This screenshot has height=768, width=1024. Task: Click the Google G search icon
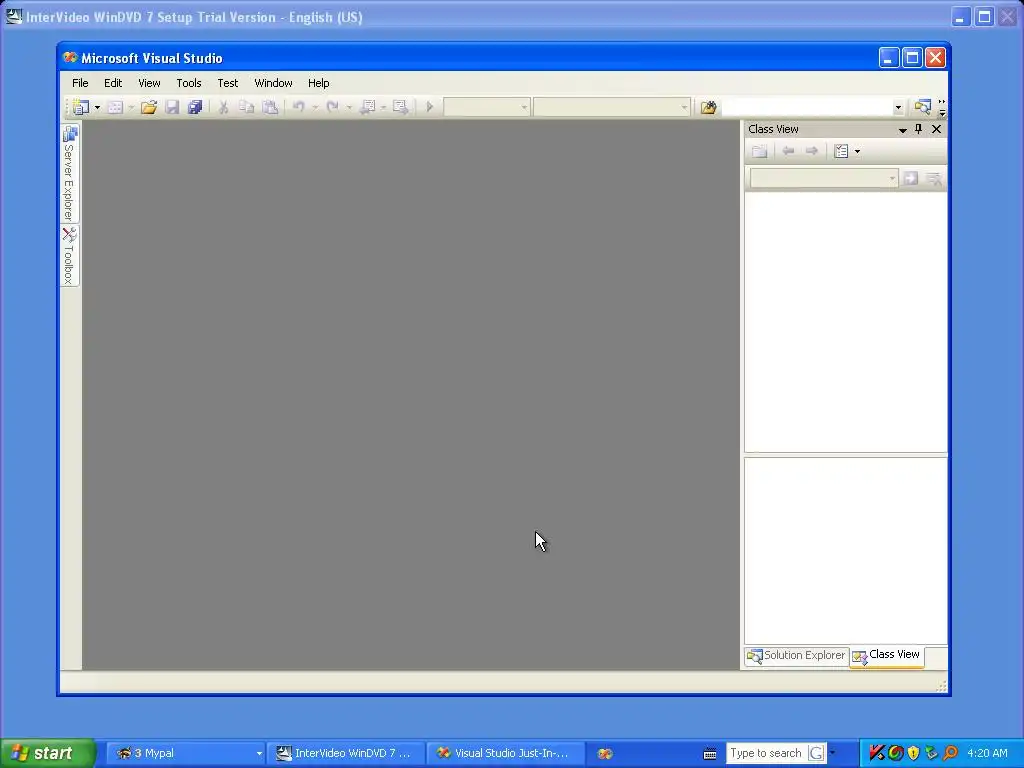click(816, 753)
